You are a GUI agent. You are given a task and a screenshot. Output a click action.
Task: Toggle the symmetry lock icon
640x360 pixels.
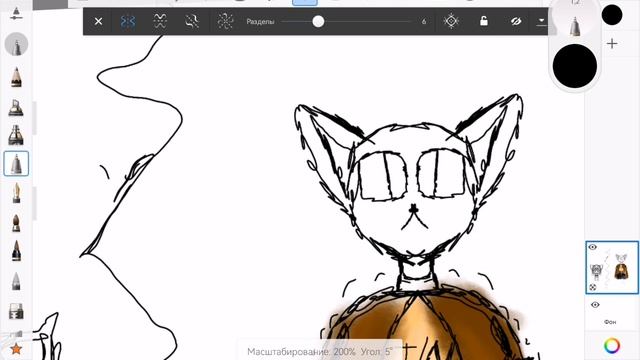click(484, 21)
